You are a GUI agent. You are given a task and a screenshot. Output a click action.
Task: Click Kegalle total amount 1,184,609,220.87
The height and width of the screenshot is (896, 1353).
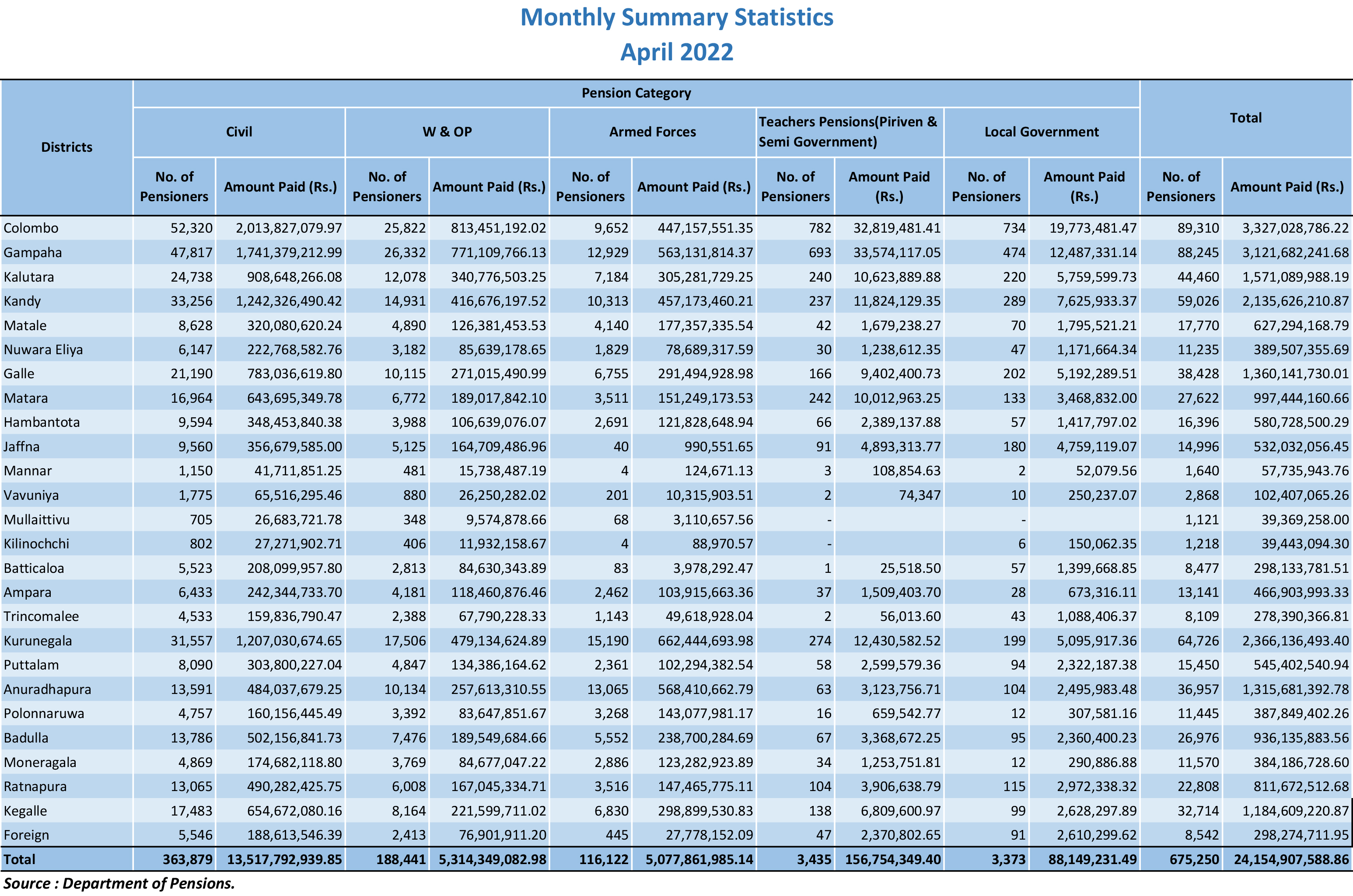tap(1295, 812)
